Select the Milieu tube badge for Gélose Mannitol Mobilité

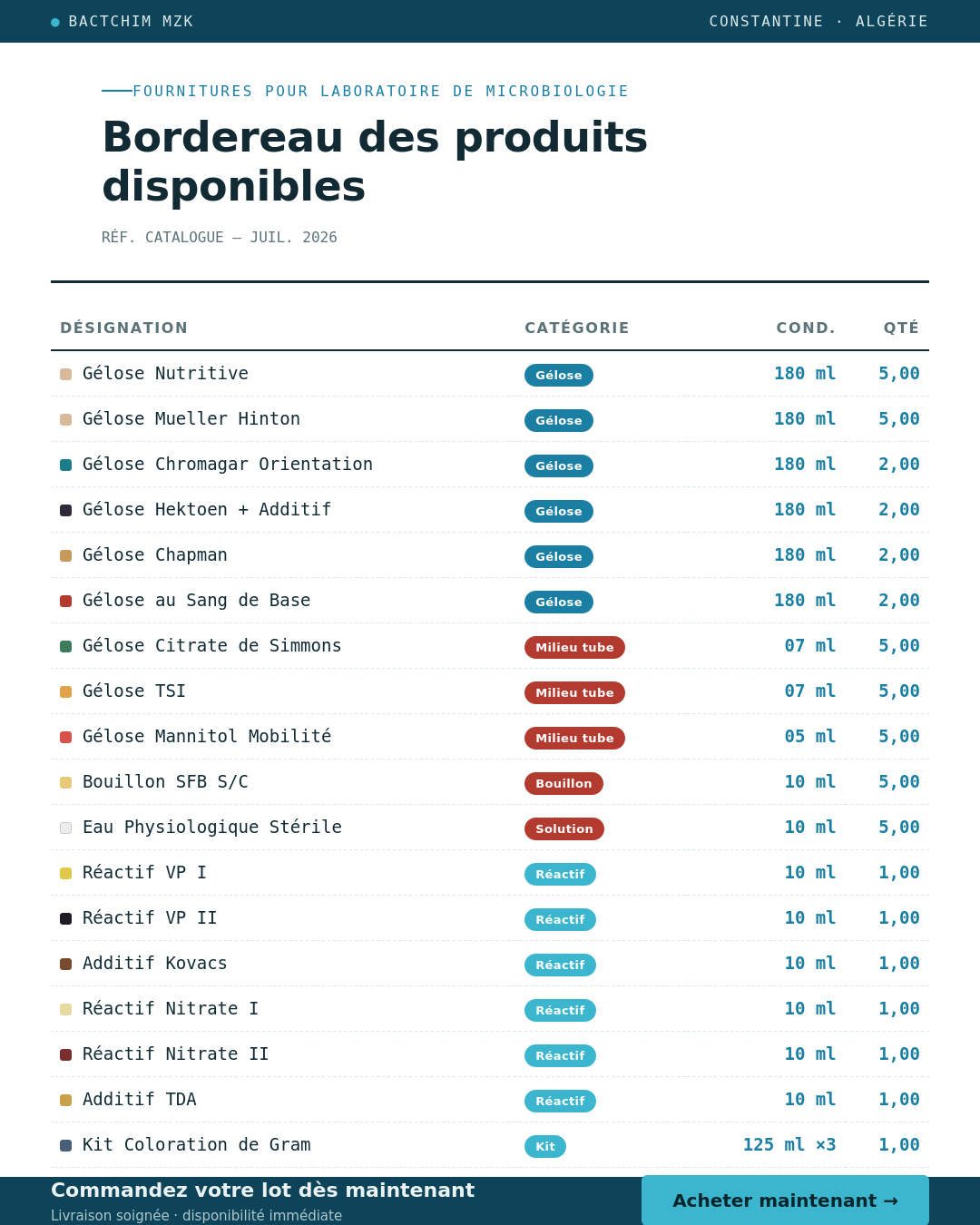pos(574,738)
